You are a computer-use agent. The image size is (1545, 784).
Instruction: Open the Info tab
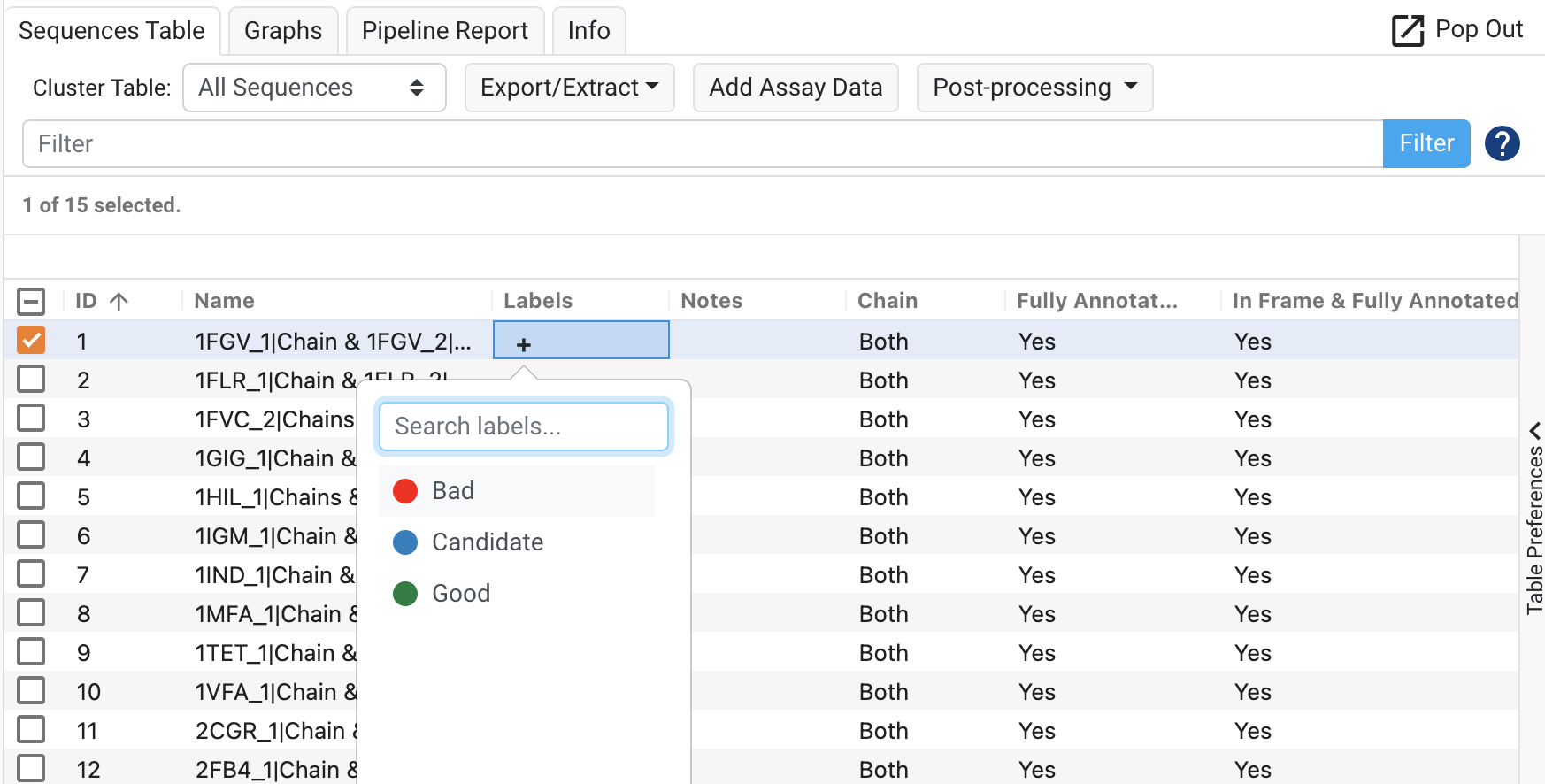pyautogui.click(x=589, y=31)
